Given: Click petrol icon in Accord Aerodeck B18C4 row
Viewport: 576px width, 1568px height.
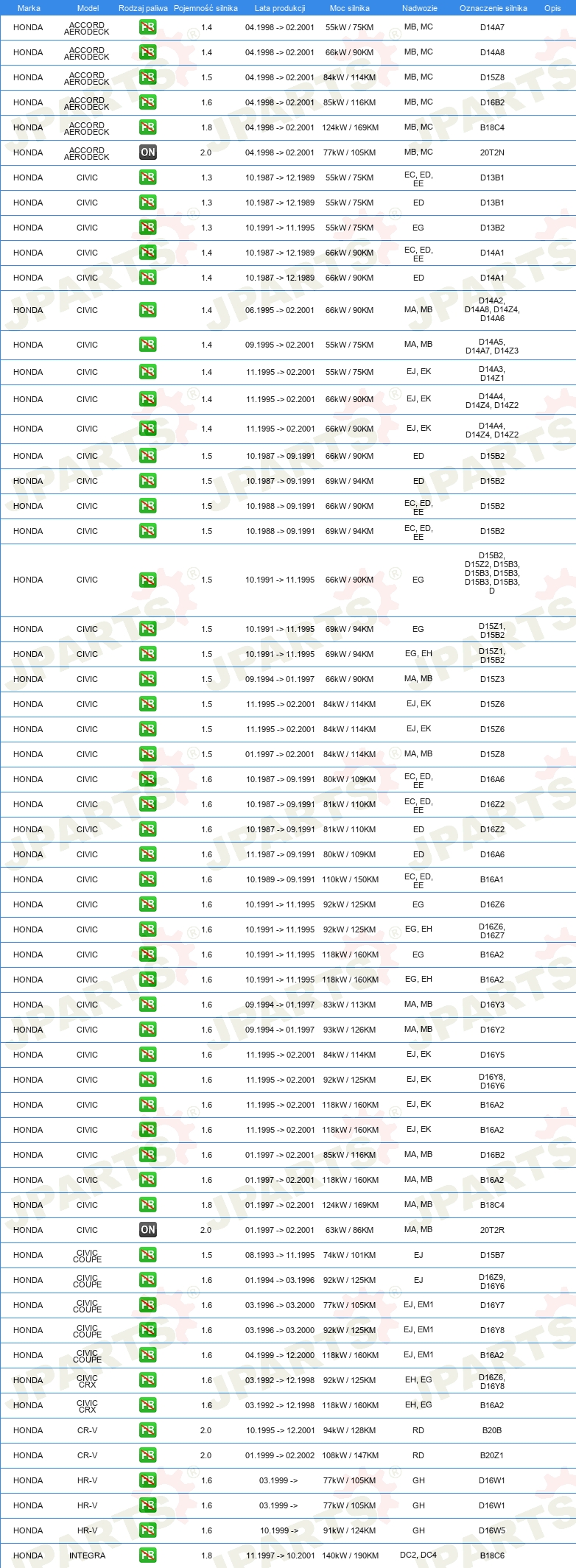Looking at the screenshot, I should point(147,127).
